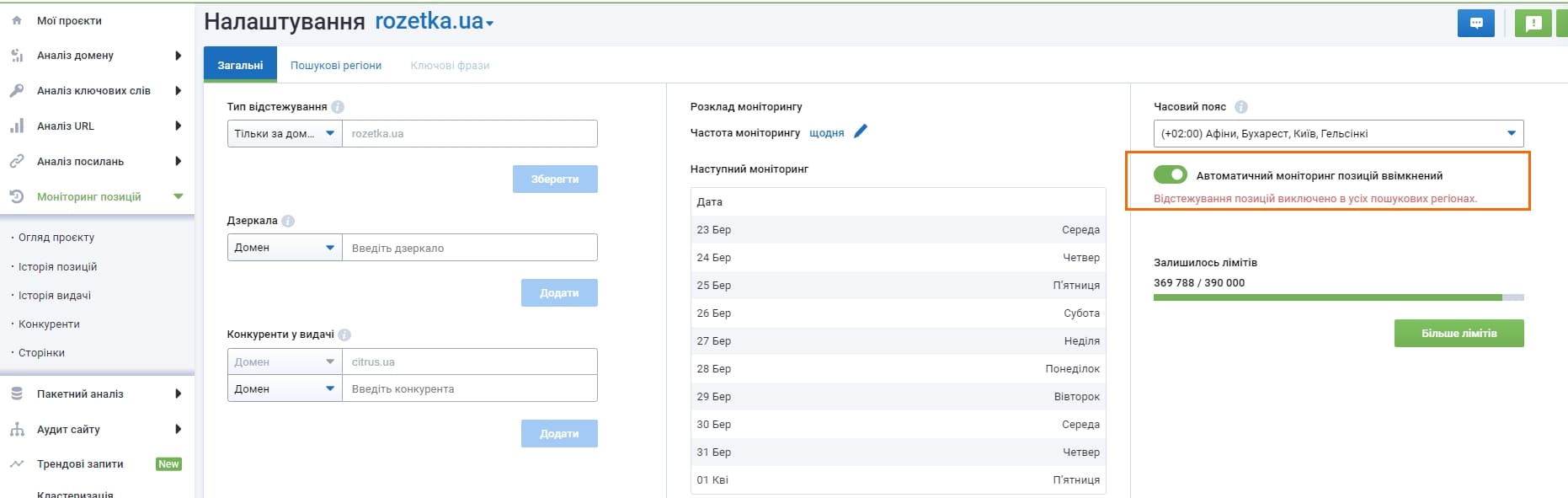Viewport: 1568px width, 498px height.
Task: Click the home icon beside Мої проєкти
Action: 17,20
